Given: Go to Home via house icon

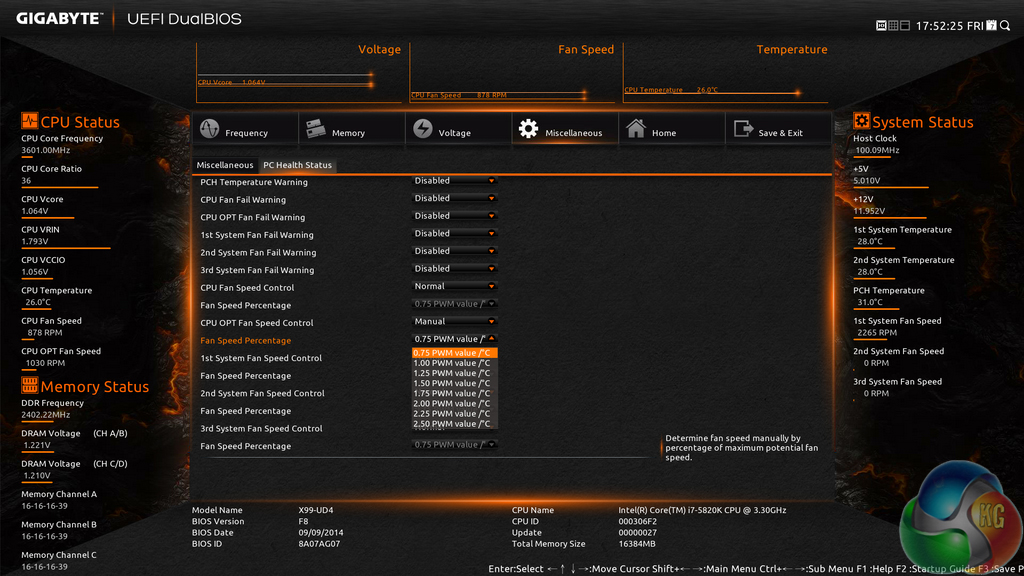Looking at the screenshot, I should (635, 130).
